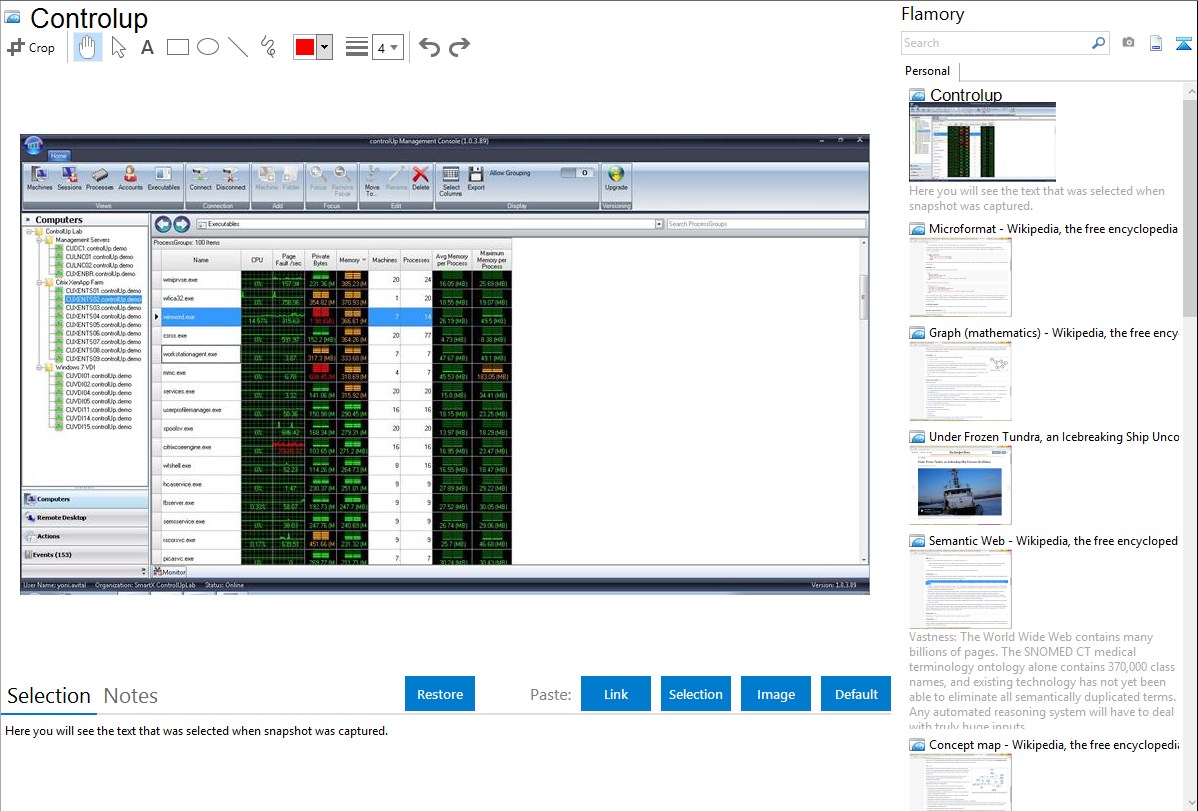Click the Paste Link button
This screenshot has height=811, width=1198.
pyautogui.click(x=616, y=694)
